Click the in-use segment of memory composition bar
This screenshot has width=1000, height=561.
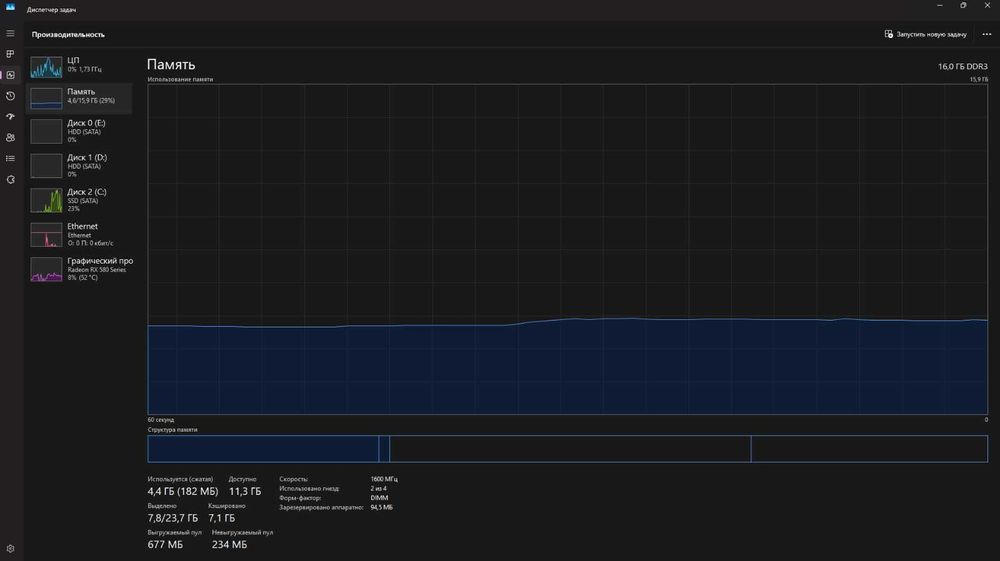click(263, 449)
